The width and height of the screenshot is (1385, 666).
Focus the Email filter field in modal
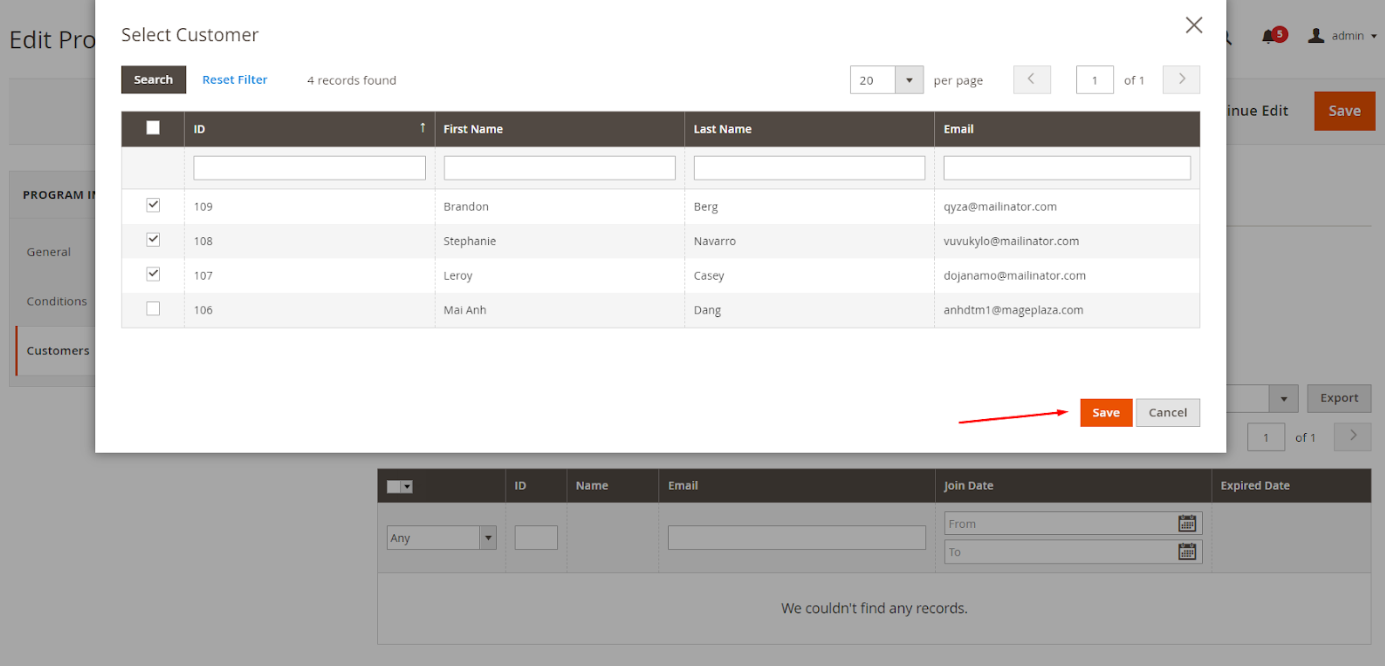click(1067, 168)
